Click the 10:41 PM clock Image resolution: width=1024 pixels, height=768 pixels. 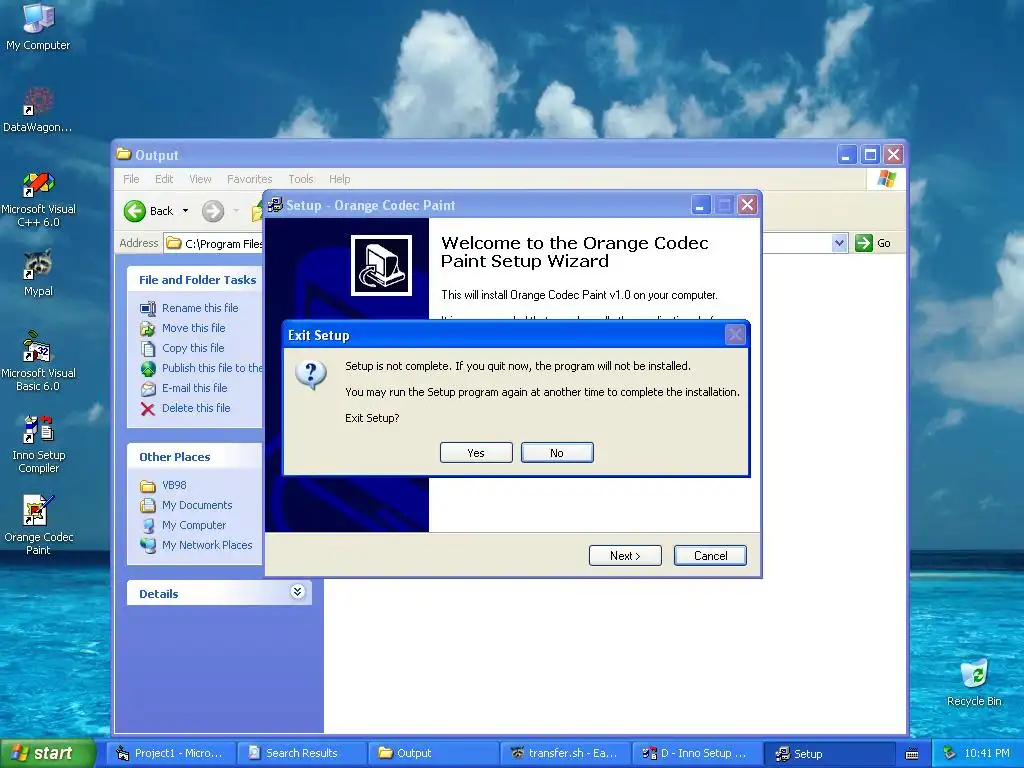coord(986,754)
